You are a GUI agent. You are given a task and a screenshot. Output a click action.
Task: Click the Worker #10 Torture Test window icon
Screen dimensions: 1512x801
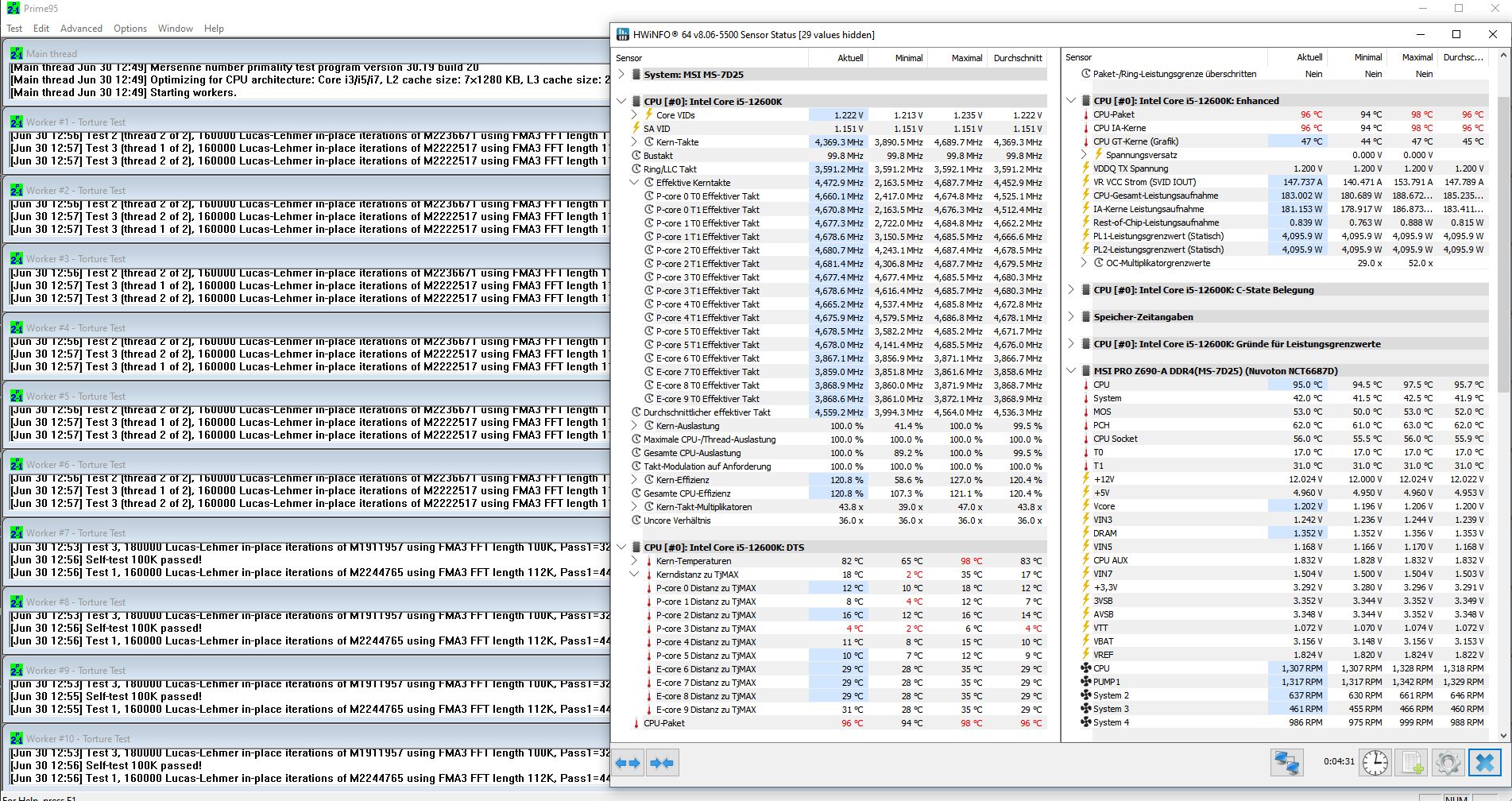pos(17,738)
